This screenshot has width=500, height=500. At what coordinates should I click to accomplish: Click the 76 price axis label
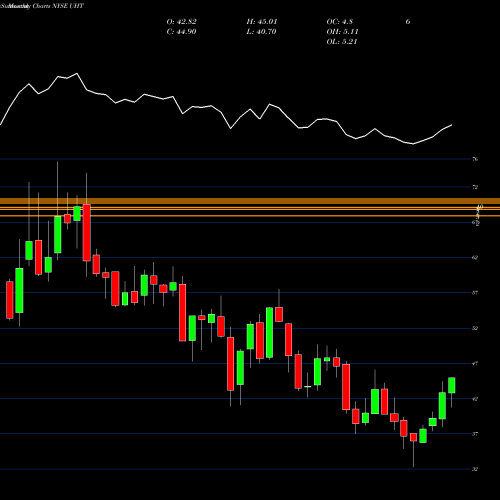point(475,159)
